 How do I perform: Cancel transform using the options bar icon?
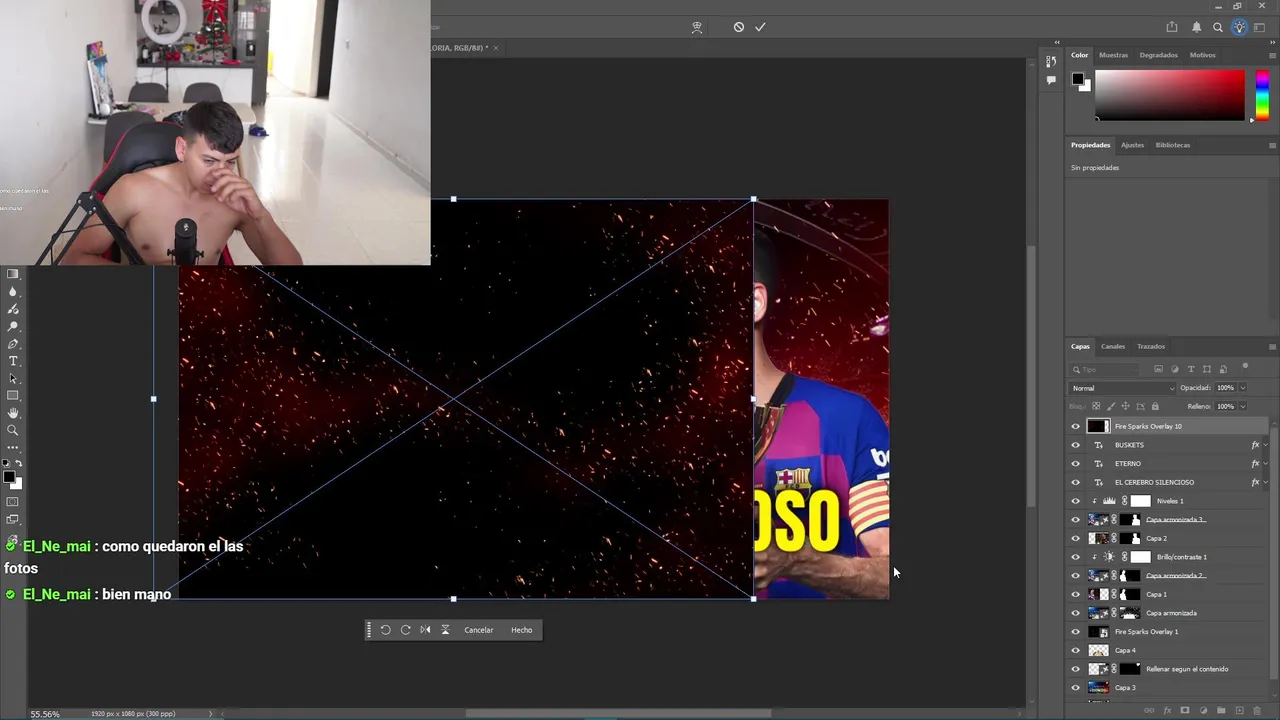[x=738, y=27]
